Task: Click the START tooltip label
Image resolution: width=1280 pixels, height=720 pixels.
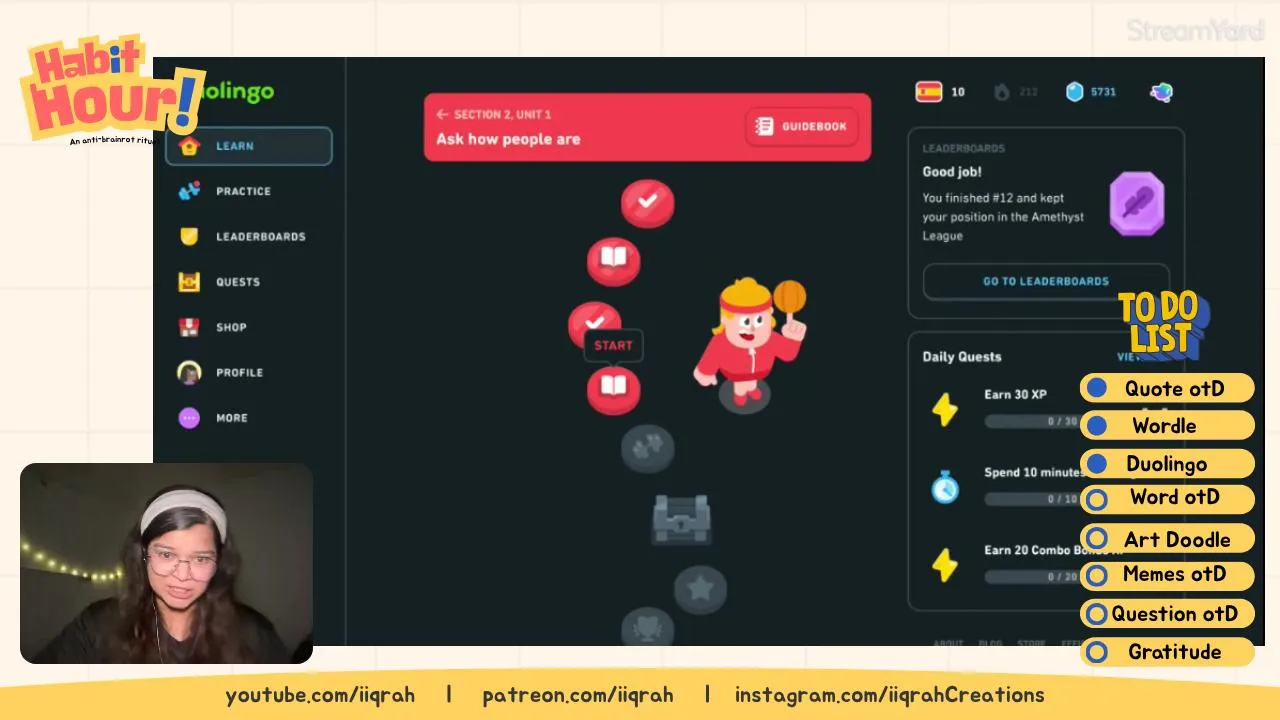Action: pos(613,346)
